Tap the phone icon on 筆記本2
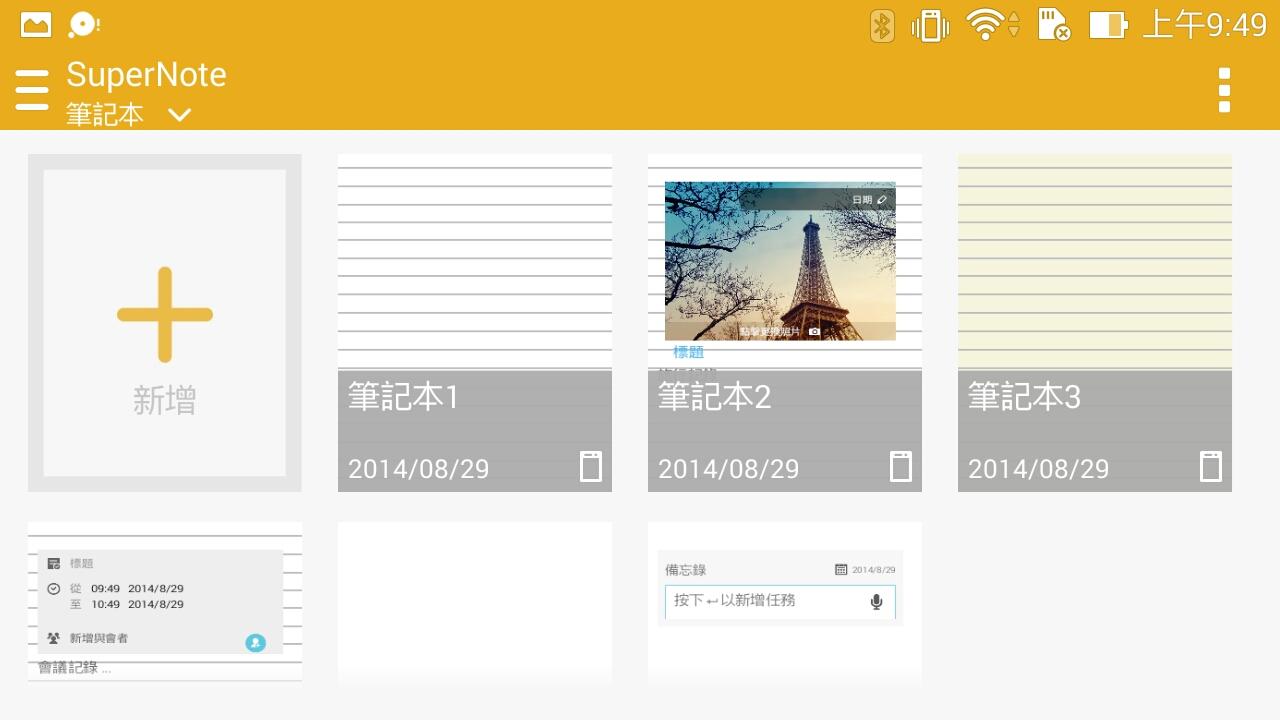 point(901,466)
